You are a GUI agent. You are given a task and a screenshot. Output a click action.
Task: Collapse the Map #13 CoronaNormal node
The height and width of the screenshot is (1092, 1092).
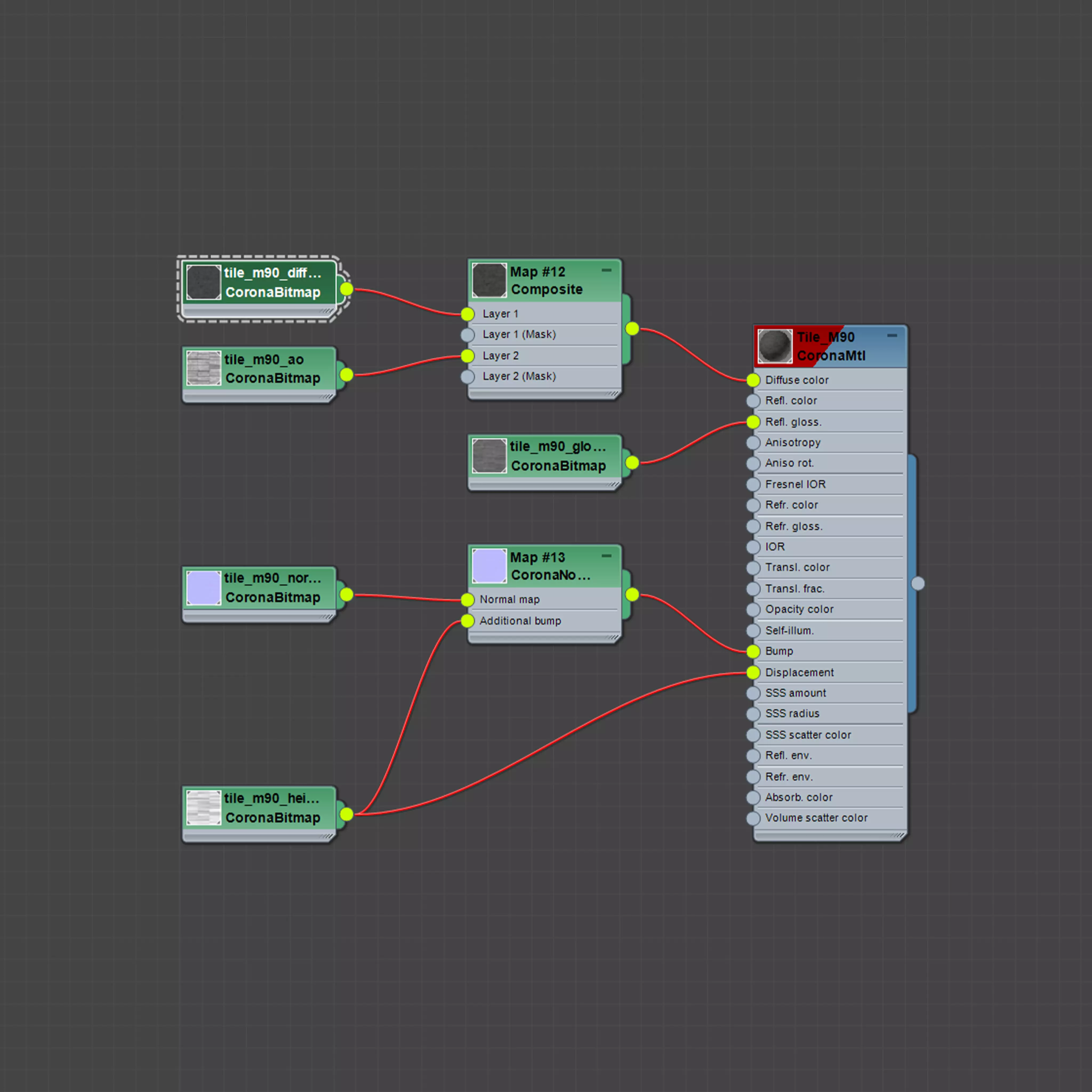(x=607, y=556)
